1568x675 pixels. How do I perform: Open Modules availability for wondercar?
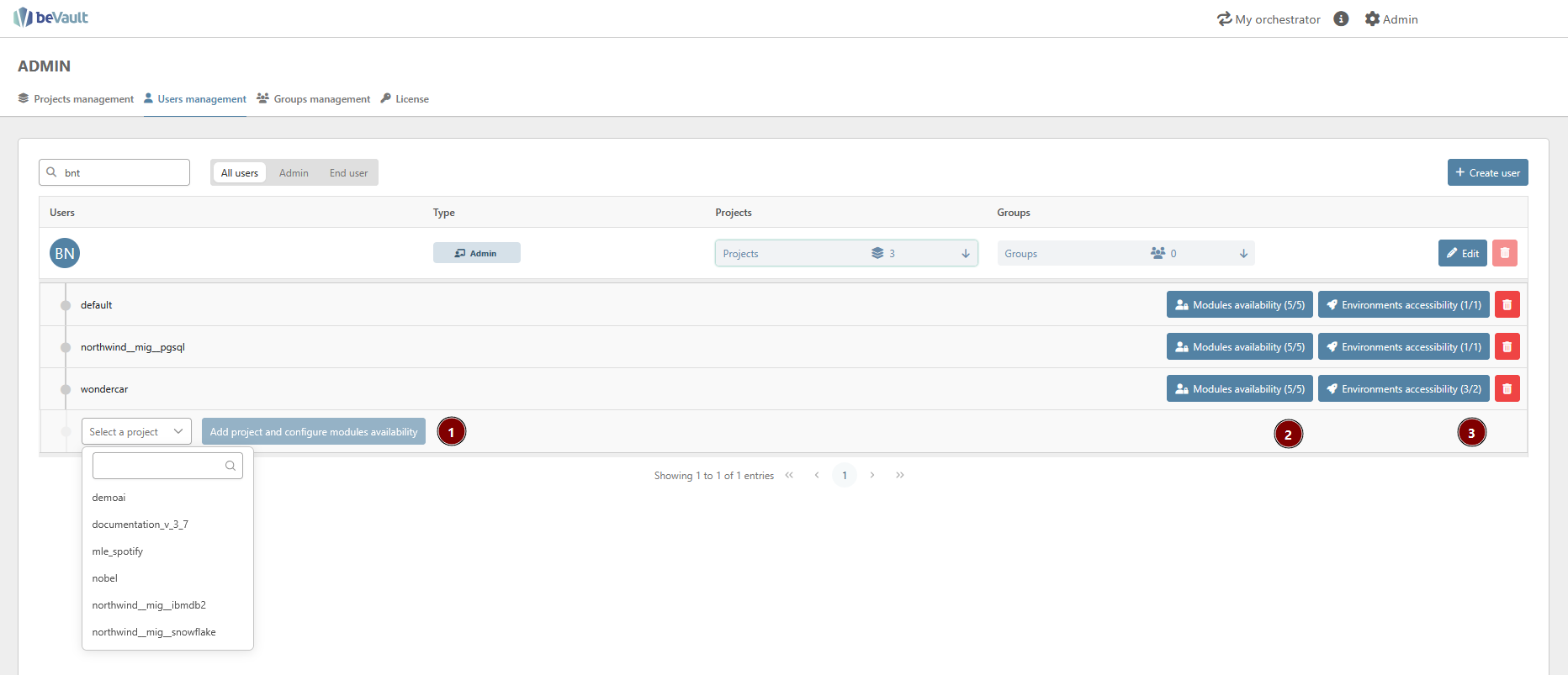[x=1239, y=389]
